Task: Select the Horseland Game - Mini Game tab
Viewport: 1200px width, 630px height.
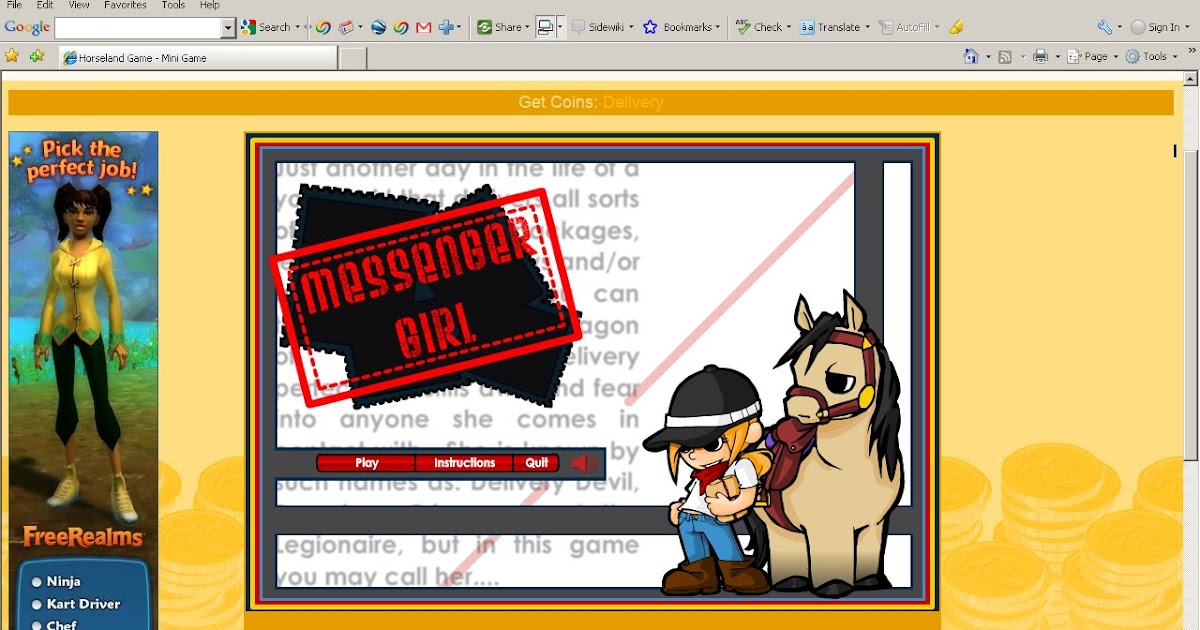Action: [198, 58]
